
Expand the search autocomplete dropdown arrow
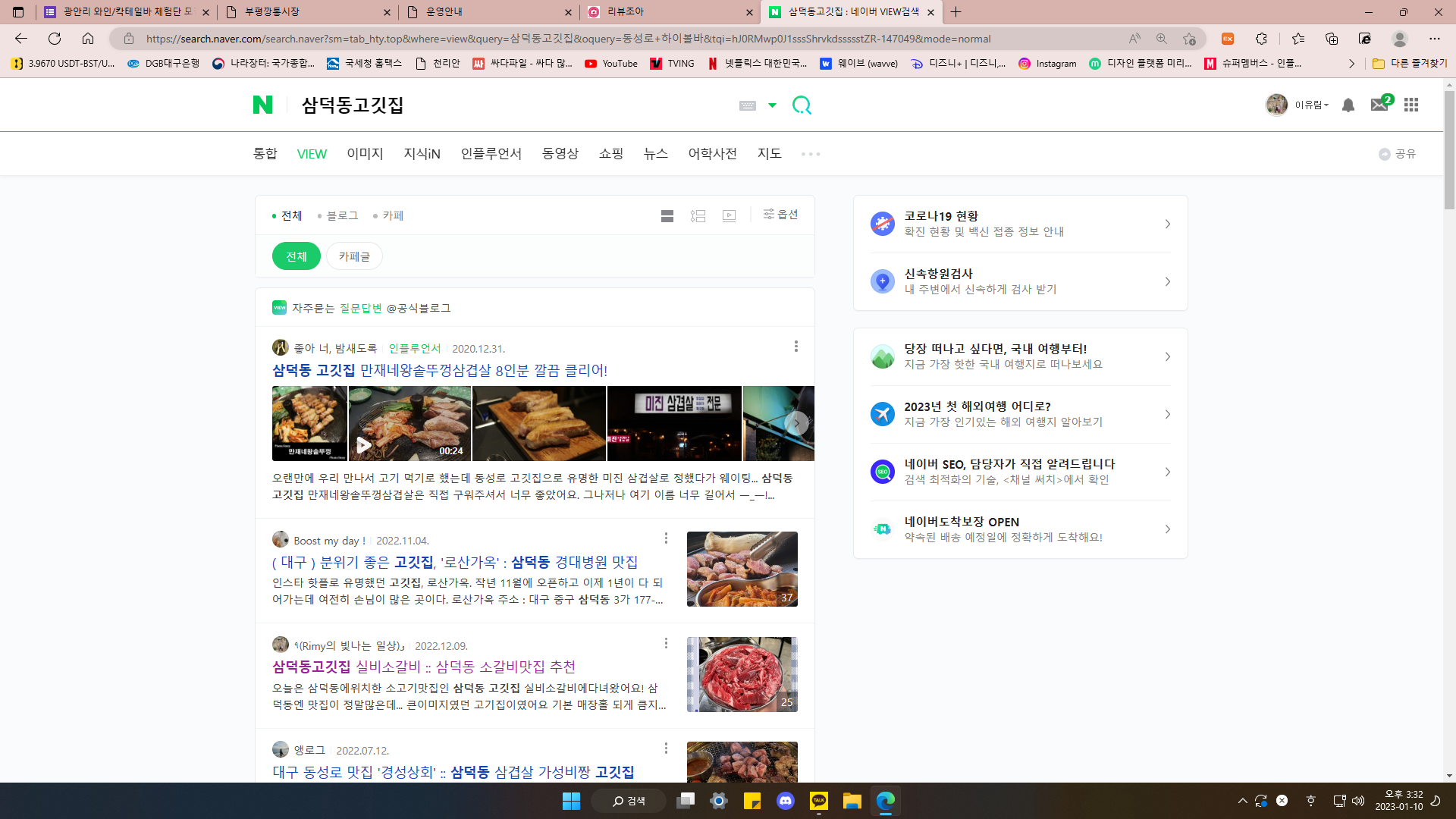point(772,105)
